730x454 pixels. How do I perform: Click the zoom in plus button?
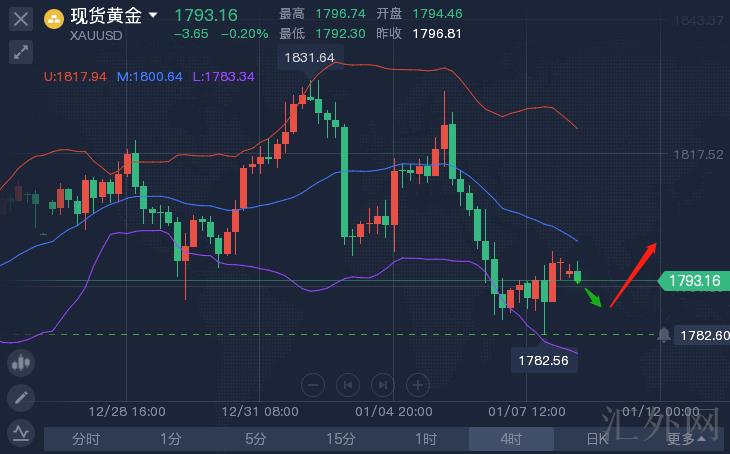point(418,384)
